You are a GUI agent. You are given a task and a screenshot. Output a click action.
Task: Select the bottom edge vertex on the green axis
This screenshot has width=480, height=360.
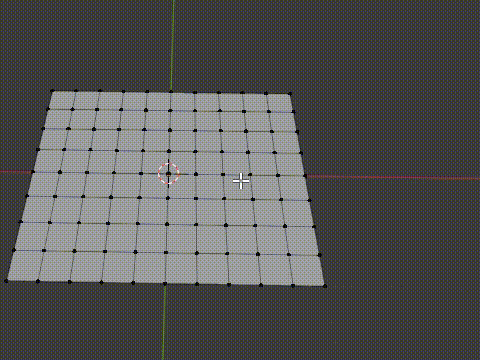pyautogui.click(x=165, y=284)
